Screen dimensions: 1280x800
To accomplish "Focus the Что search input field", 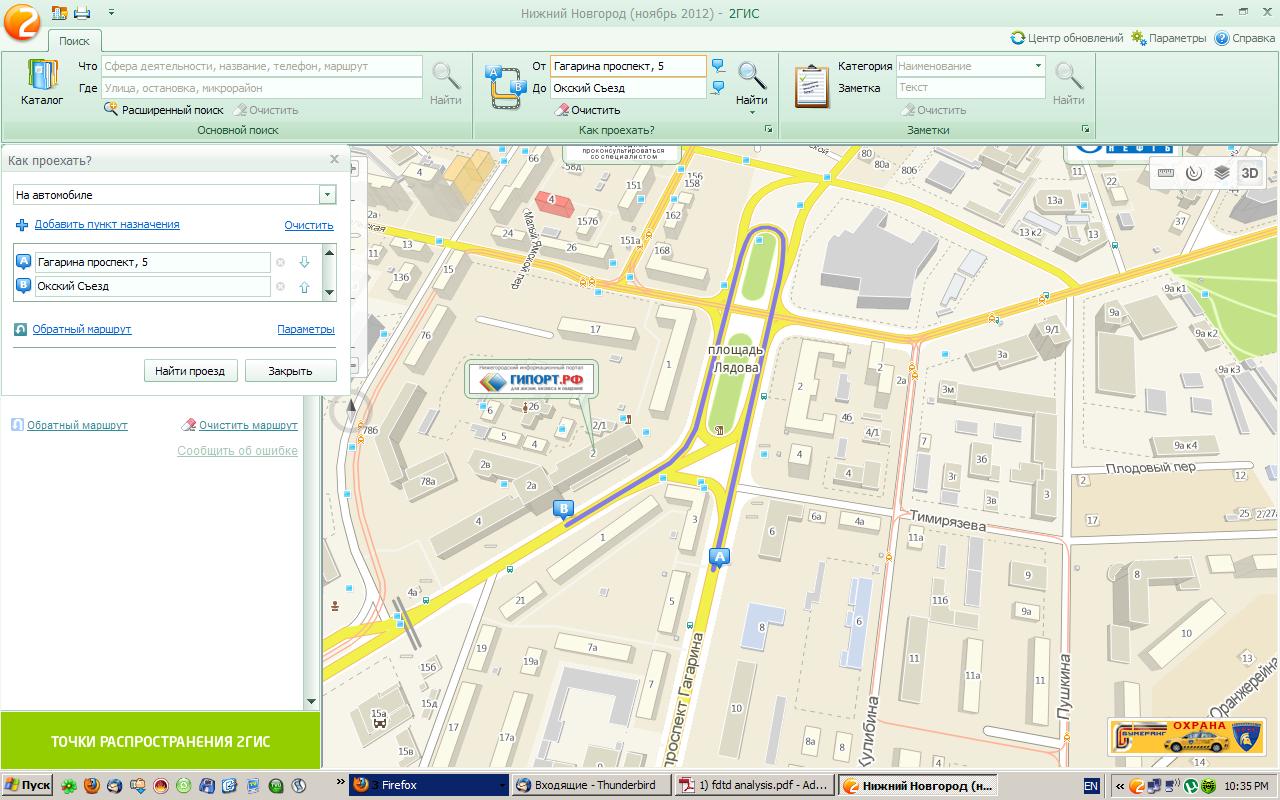I will pyautogui.click(x=262, y=66).
